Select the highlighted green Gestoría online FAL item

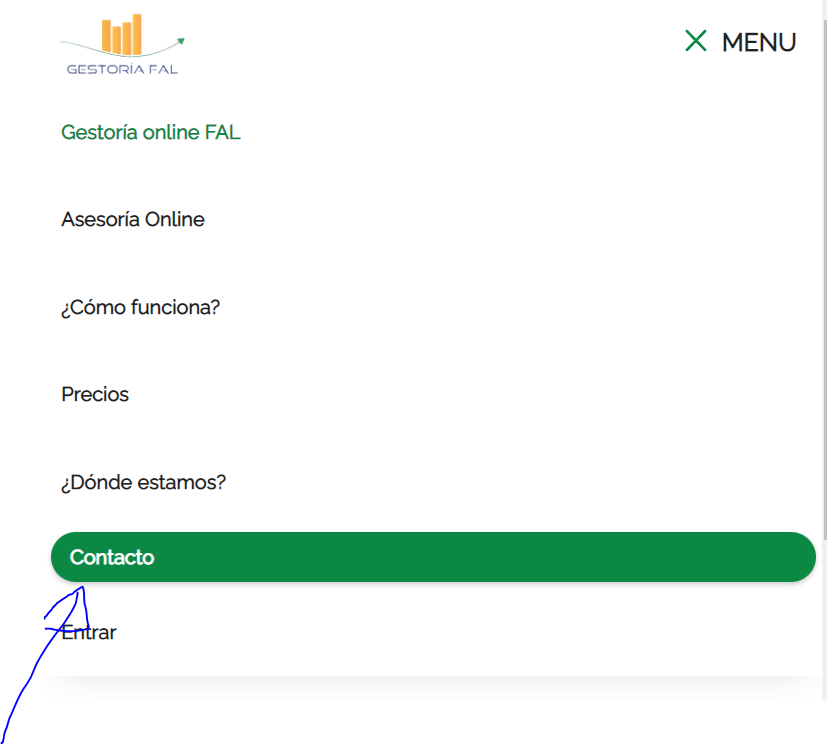point(151,132)
